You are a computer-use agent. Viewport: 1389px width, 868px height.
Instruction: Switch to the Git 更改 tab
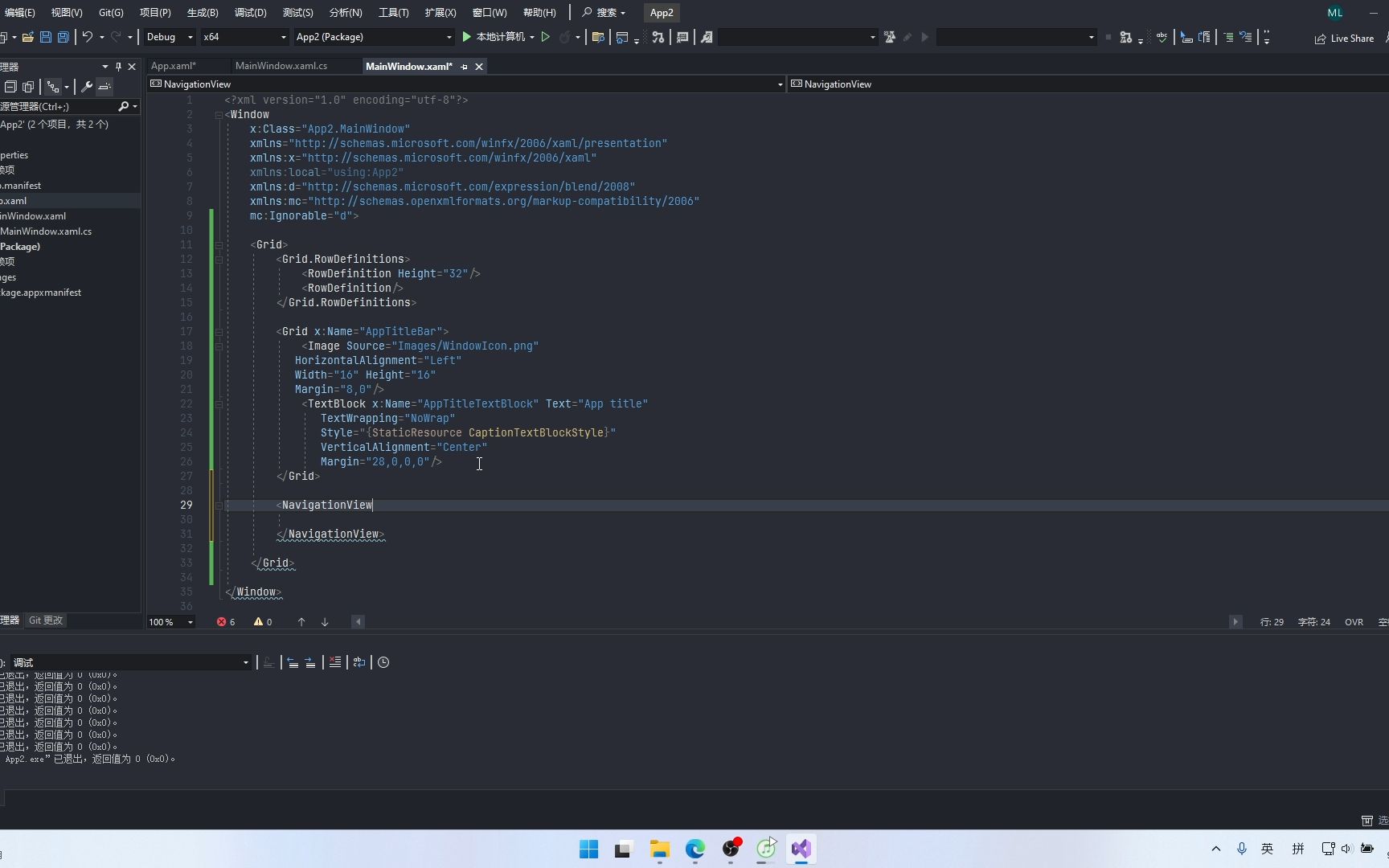(46, 620)
